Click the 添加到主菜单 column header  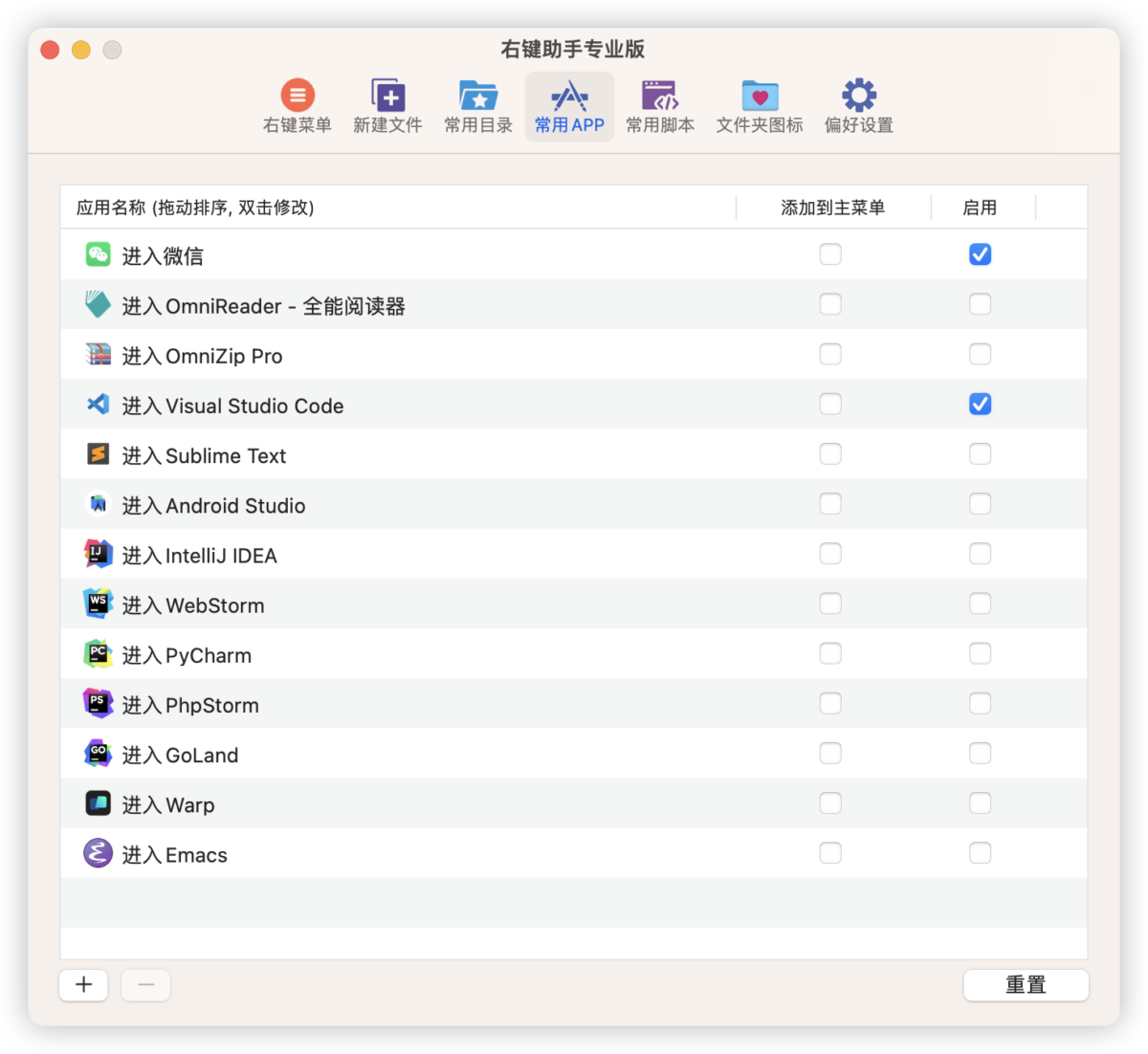pyautogui.click(x=833, y=208)
